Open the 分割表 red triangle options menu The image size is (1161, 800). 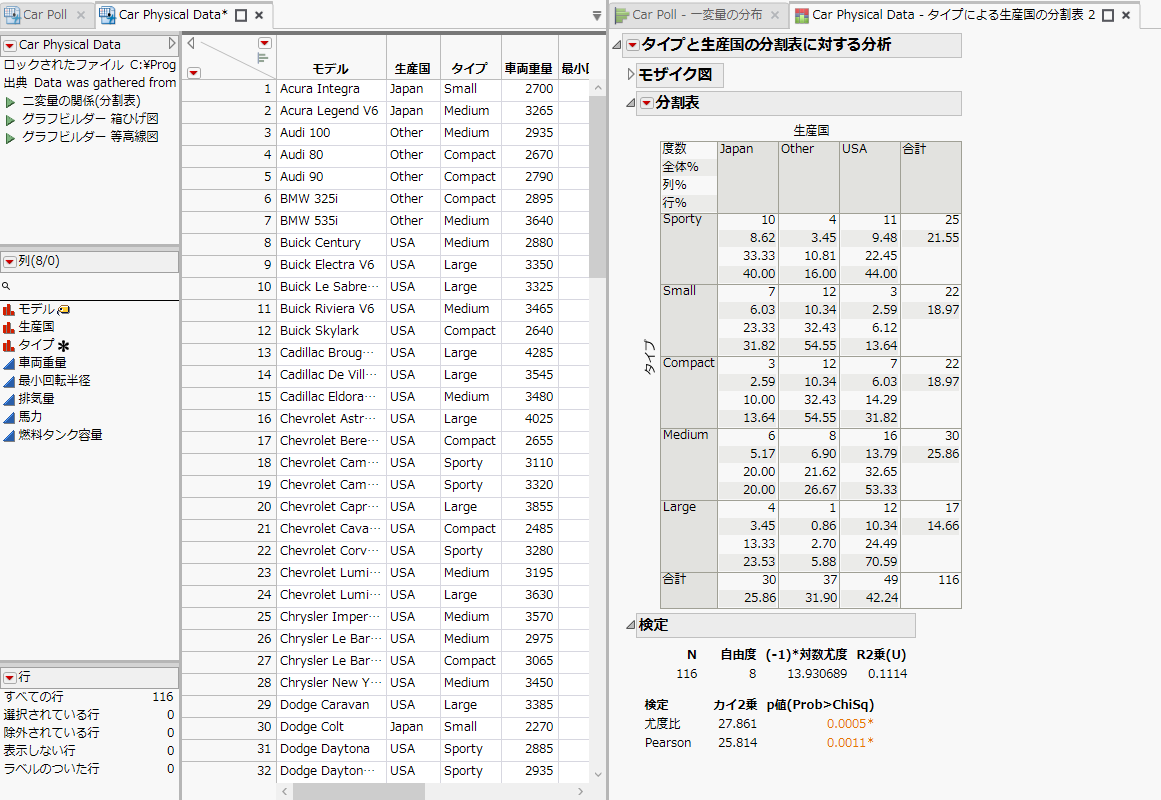tap(646, 103)
